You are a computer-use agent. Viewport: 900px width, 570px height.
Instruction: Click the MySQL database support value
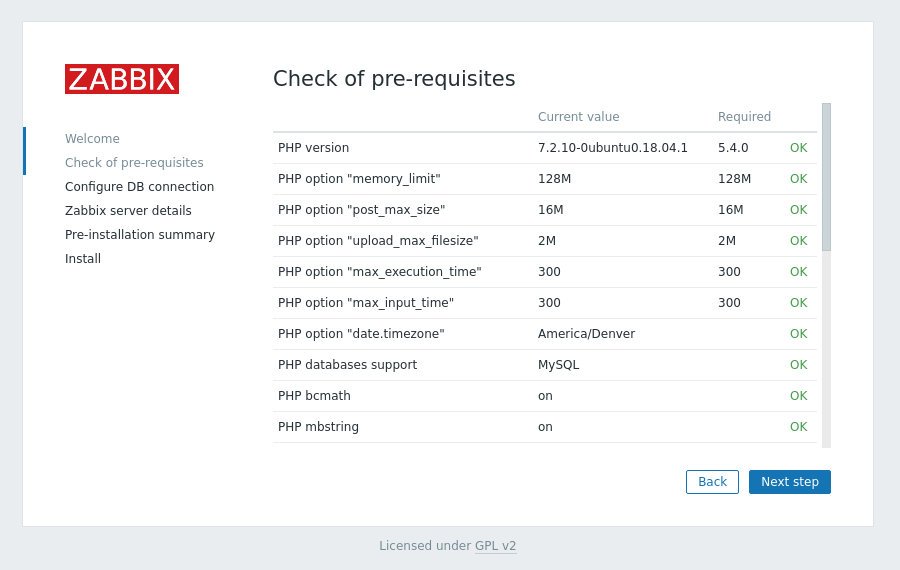coord(558,365)
